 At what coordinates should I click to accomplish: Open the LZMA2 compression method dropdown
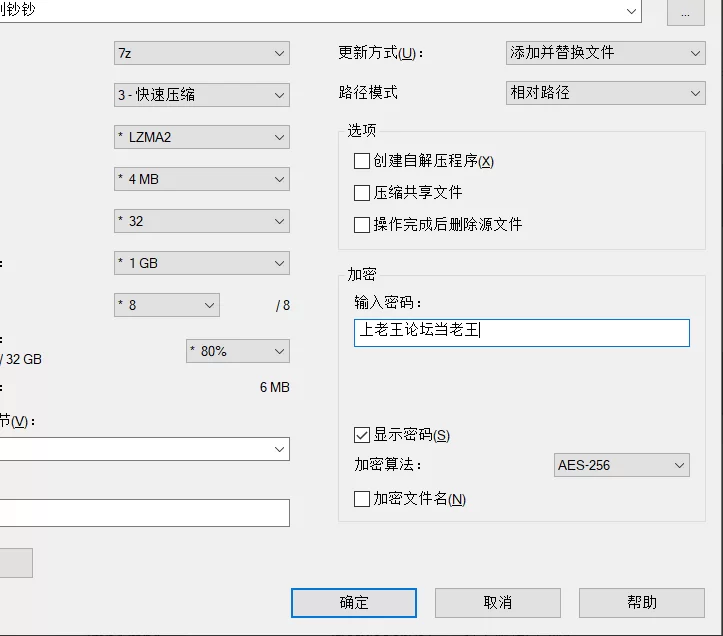201,137
